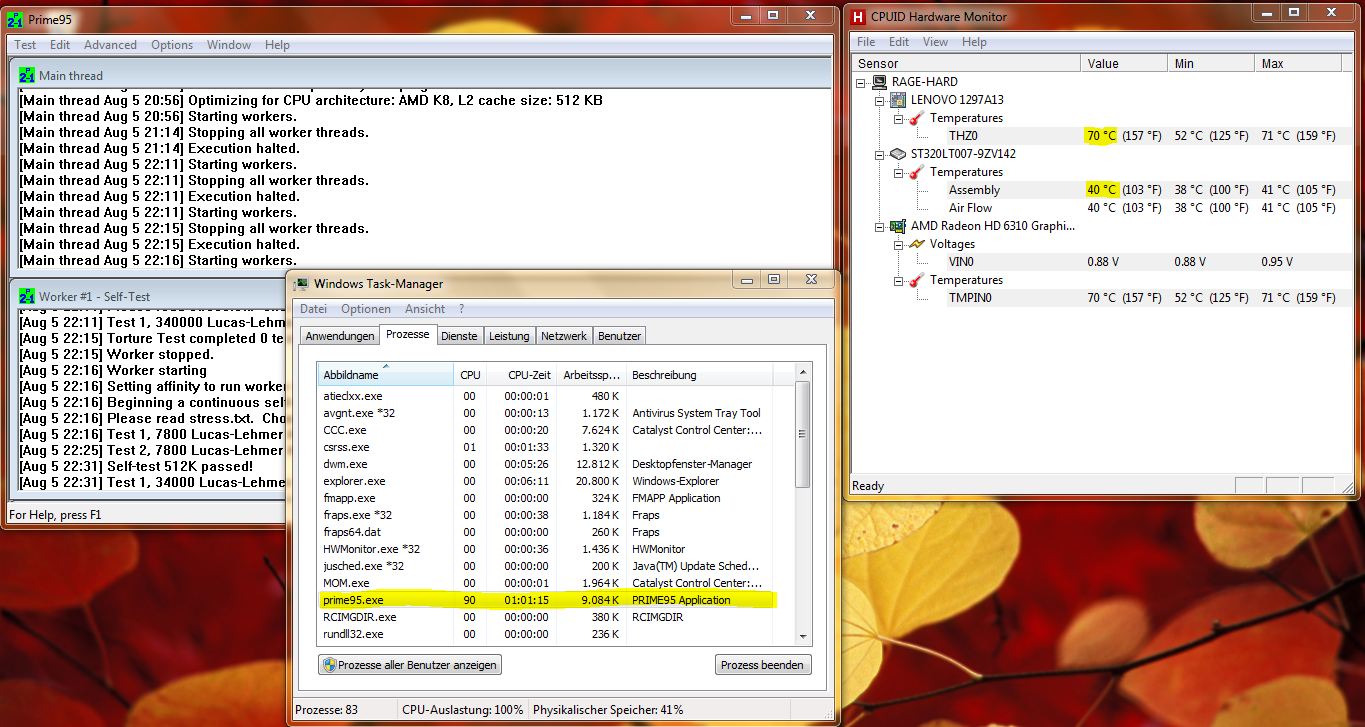Switch to the Leistung tab in Task-Manager

510,335
